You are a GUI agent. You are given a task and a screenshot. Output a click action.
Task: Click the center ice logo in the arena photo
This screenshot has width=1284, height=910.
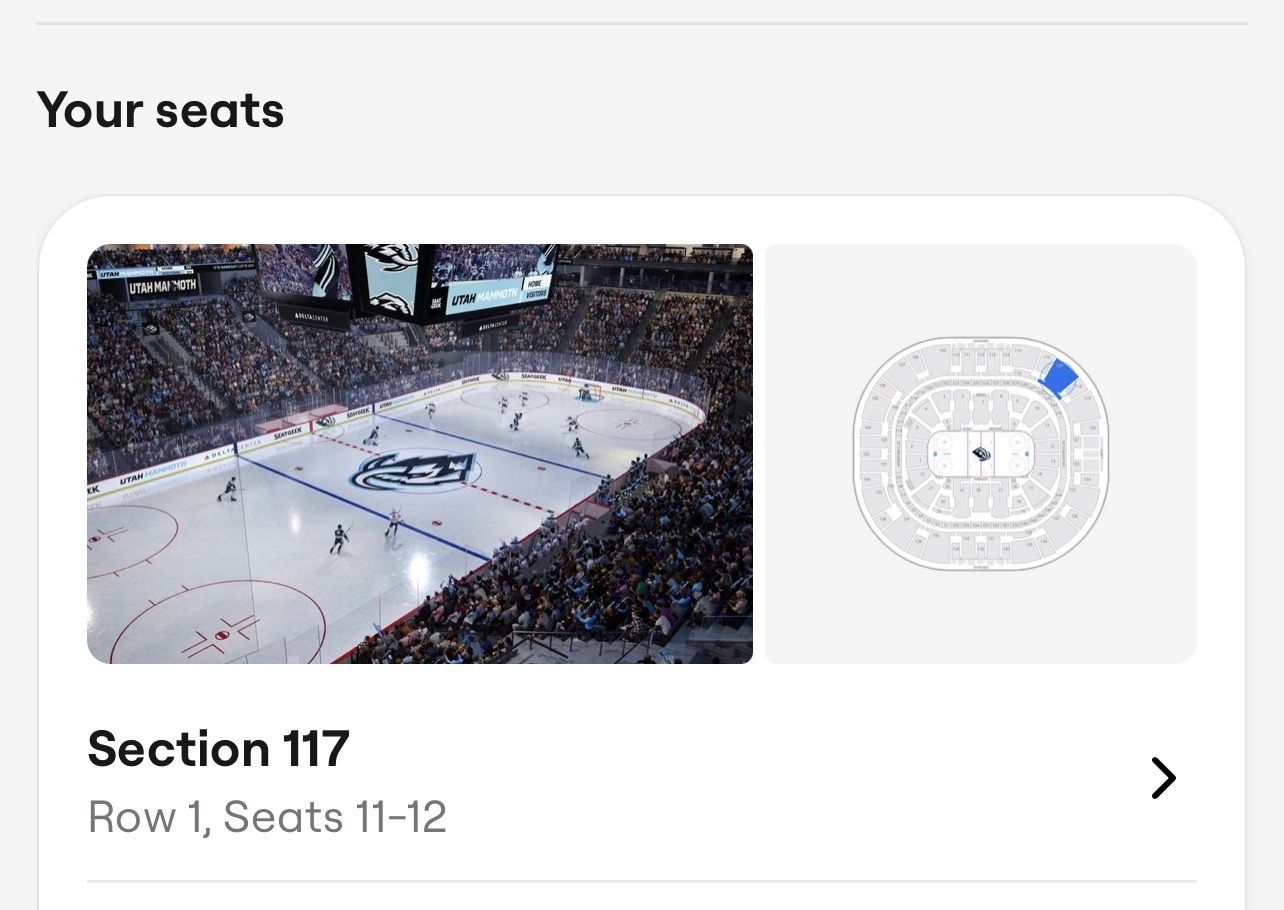coord(414,472)
